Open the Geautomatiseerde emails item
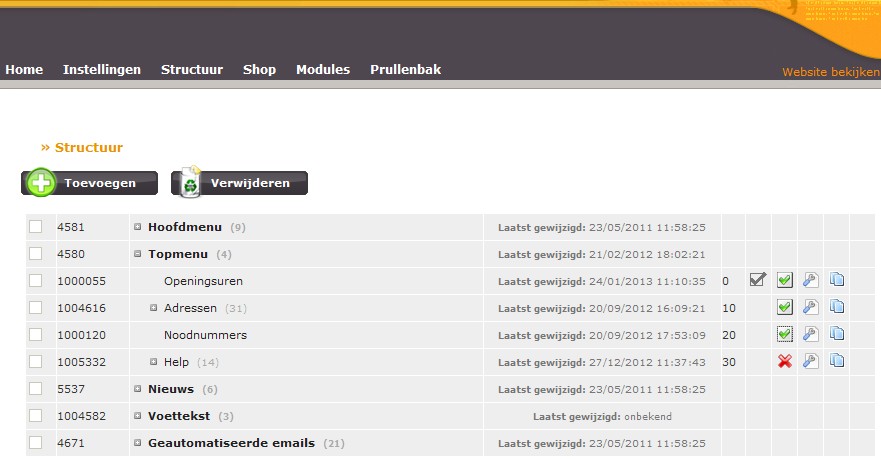The image size is (881, 459). click(x=231, y=443)
